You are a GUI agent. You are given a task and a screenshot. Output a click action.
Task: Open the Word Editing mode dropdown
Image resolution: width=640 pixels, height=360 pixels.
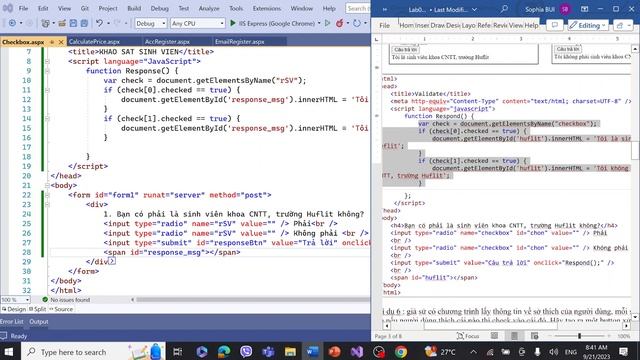(x=588, y=25)
